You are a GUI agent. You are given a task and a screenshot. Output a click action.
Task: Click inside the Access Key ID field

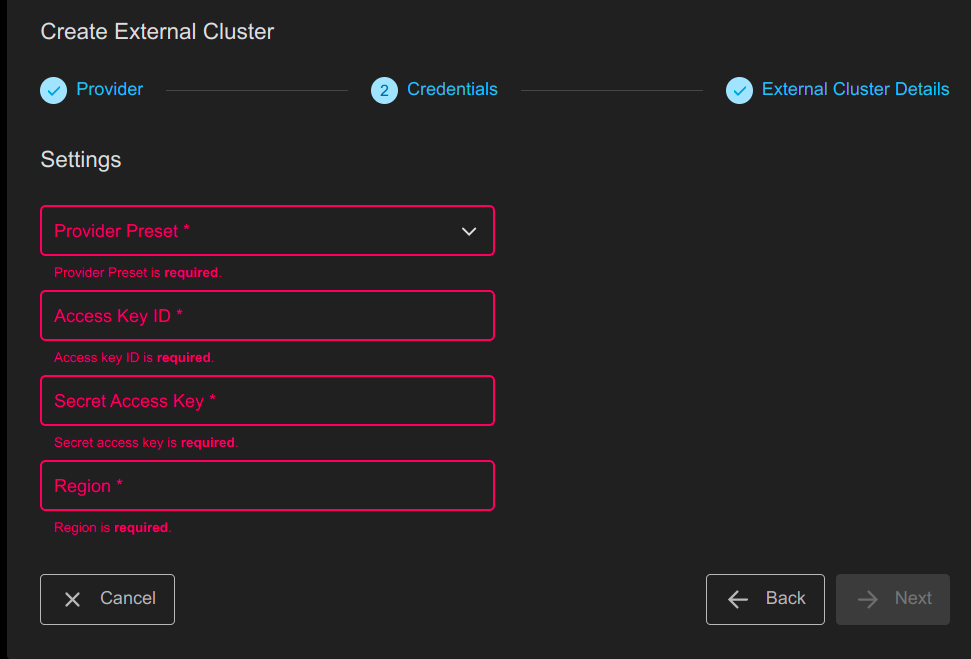click(x=267, y=315)
